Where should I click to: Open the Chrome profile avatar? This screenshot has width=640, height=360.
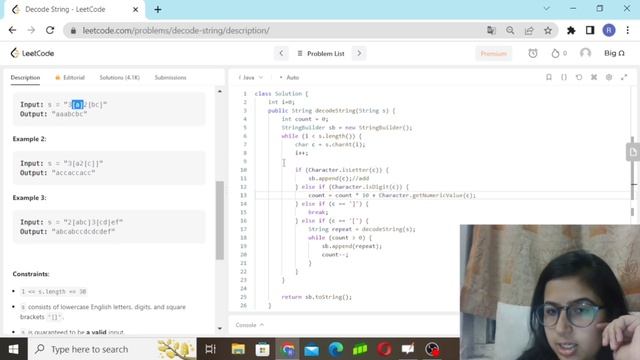point(609,30)
